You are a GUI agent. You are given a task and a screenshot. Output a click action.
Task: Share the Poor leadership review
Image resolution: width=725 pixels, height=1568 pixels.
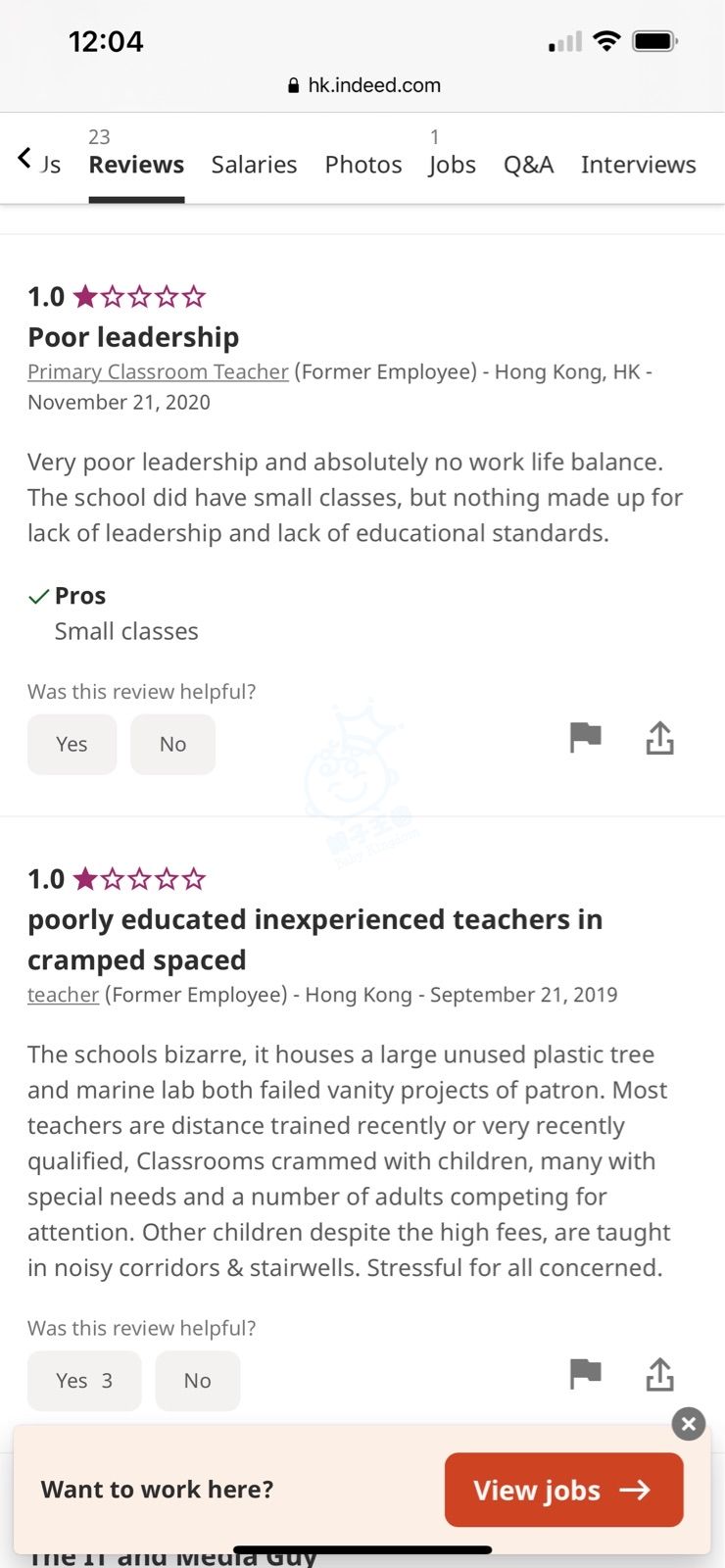pyautogui.click(x=660, y=738)
